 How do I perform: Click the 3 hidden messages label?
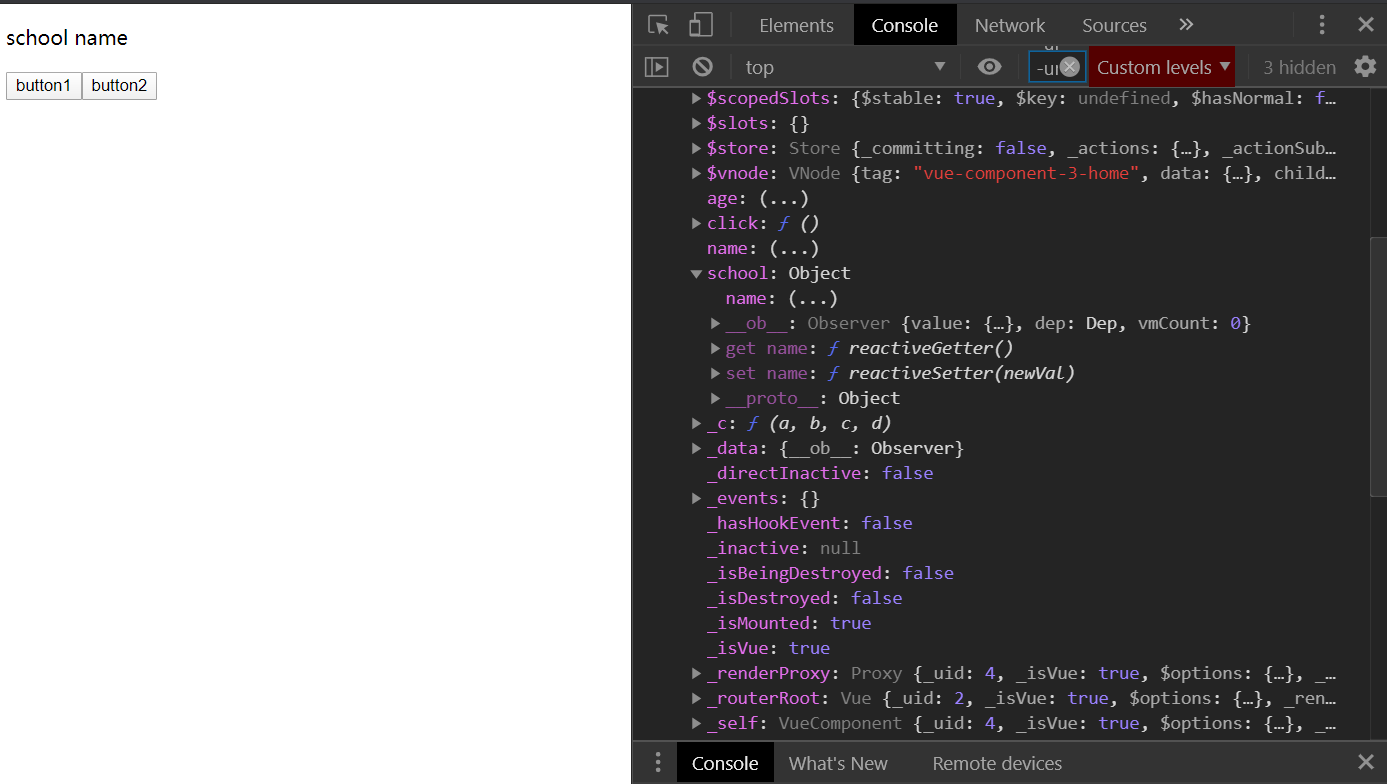pos(1299,67)
